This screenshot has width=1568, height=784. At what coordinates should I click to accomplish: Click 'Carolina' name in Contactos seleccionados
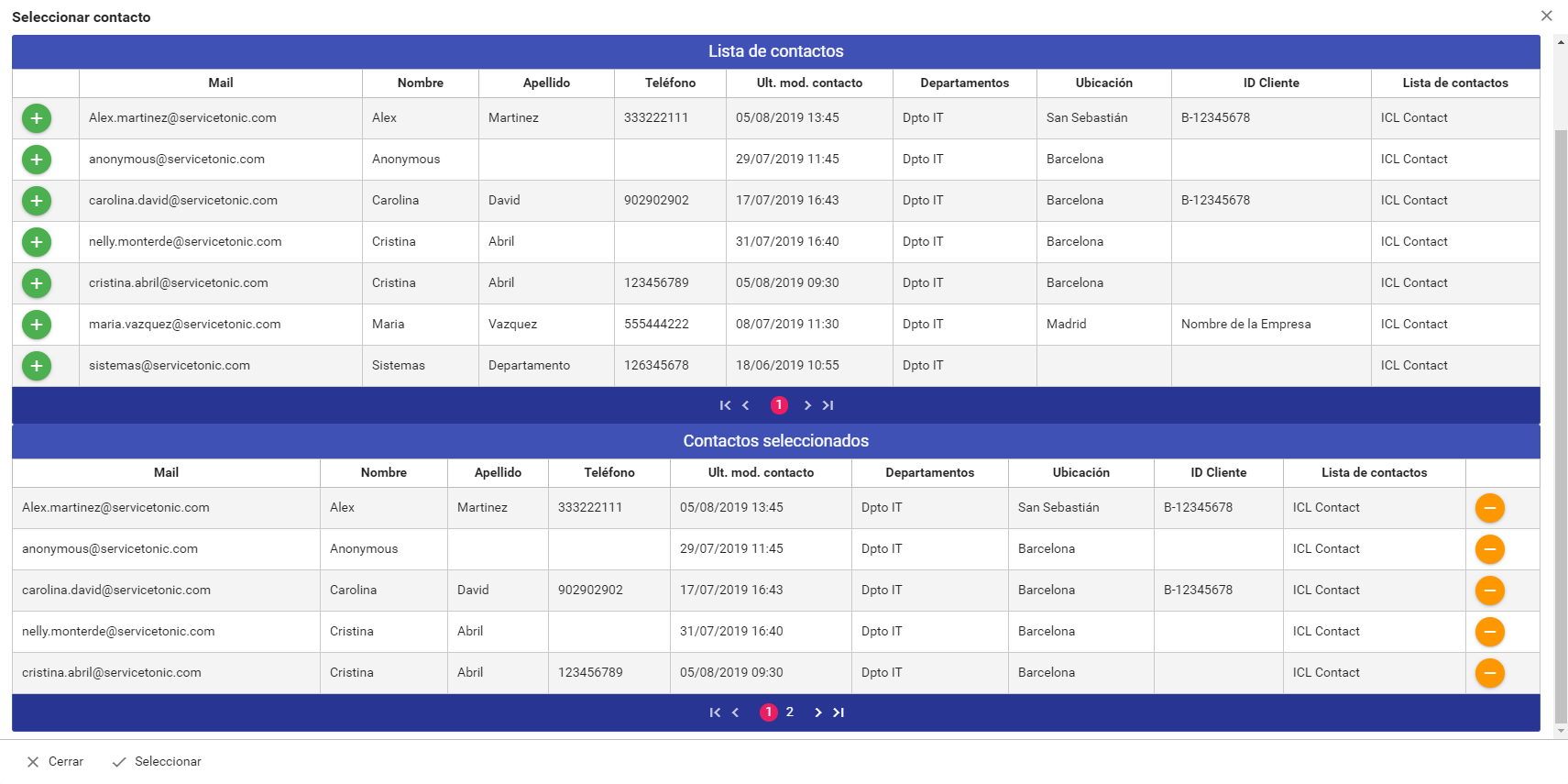pyautogui.click(x=384, y=591)
